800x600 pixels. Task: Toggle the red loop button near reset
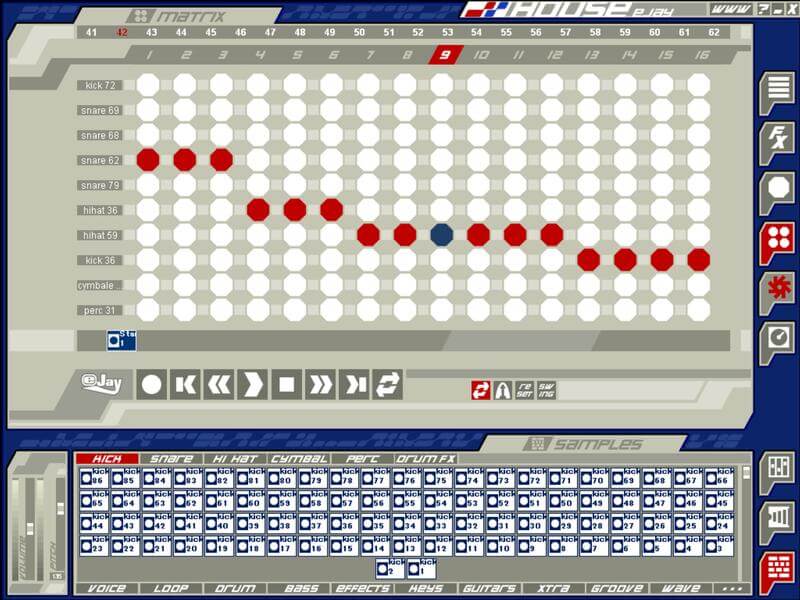tap(482, 389)
